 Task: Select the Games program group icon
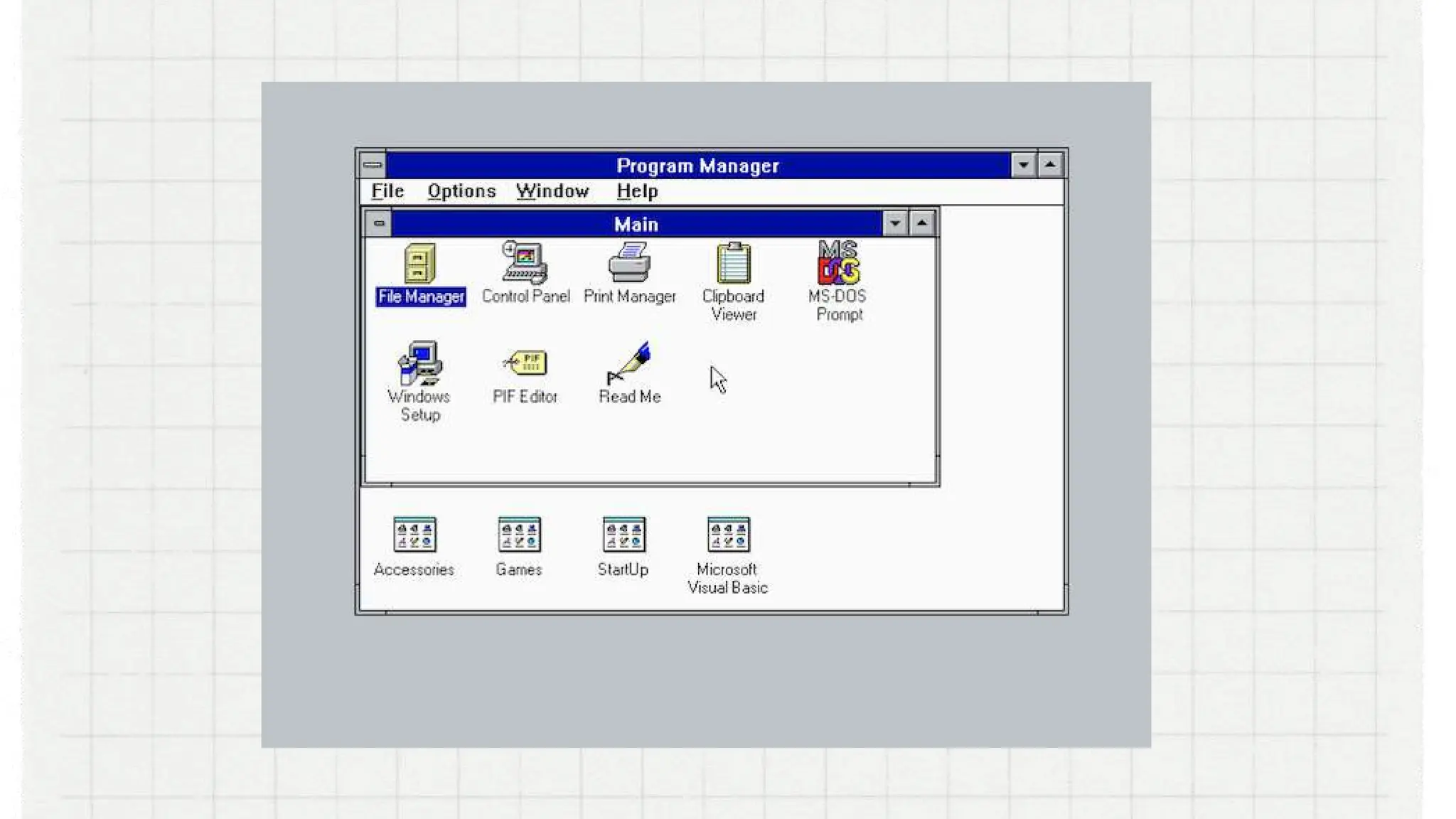[519, 535]
